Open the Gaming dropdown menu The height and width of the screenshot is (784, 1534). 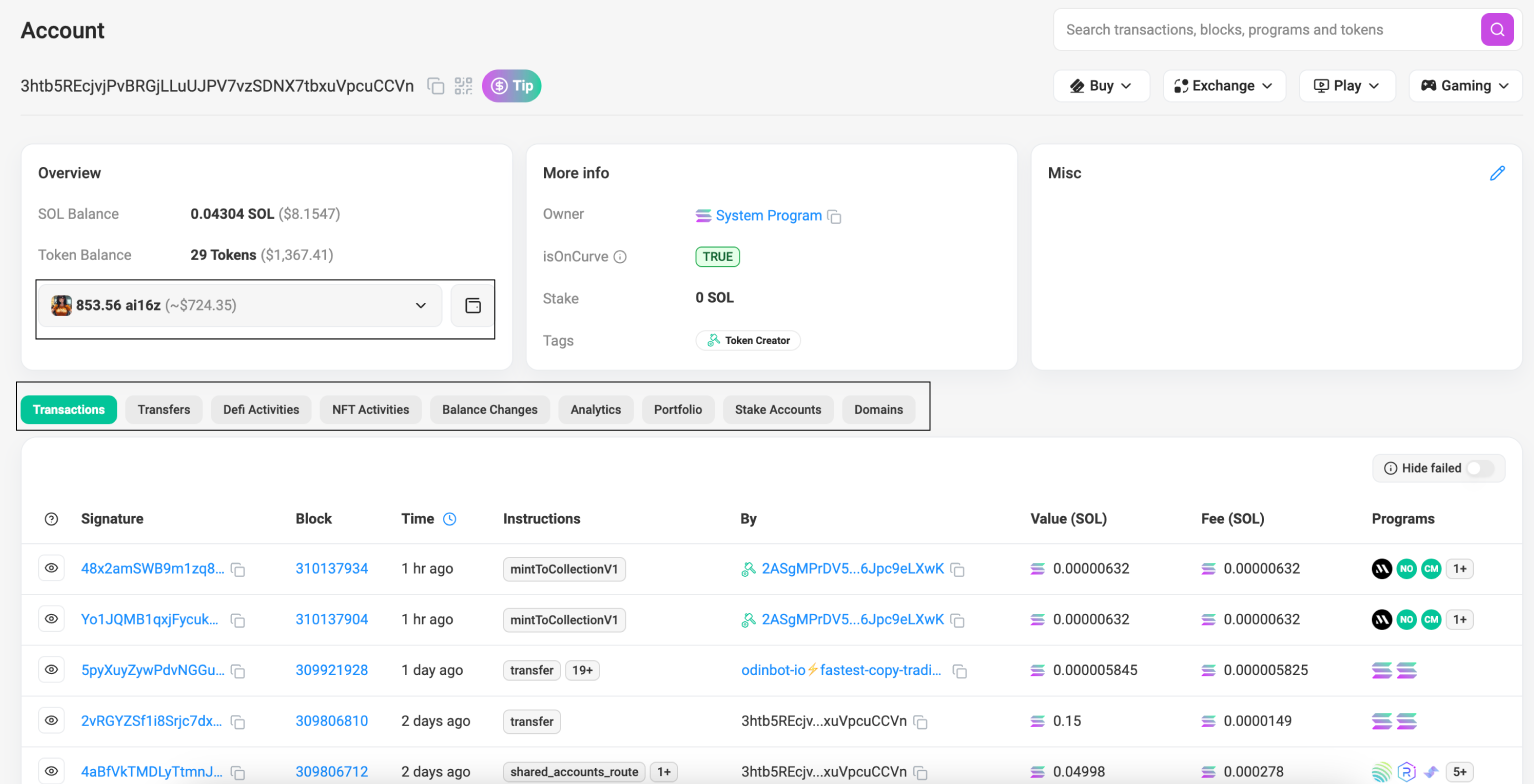[x=1465, y=86]
